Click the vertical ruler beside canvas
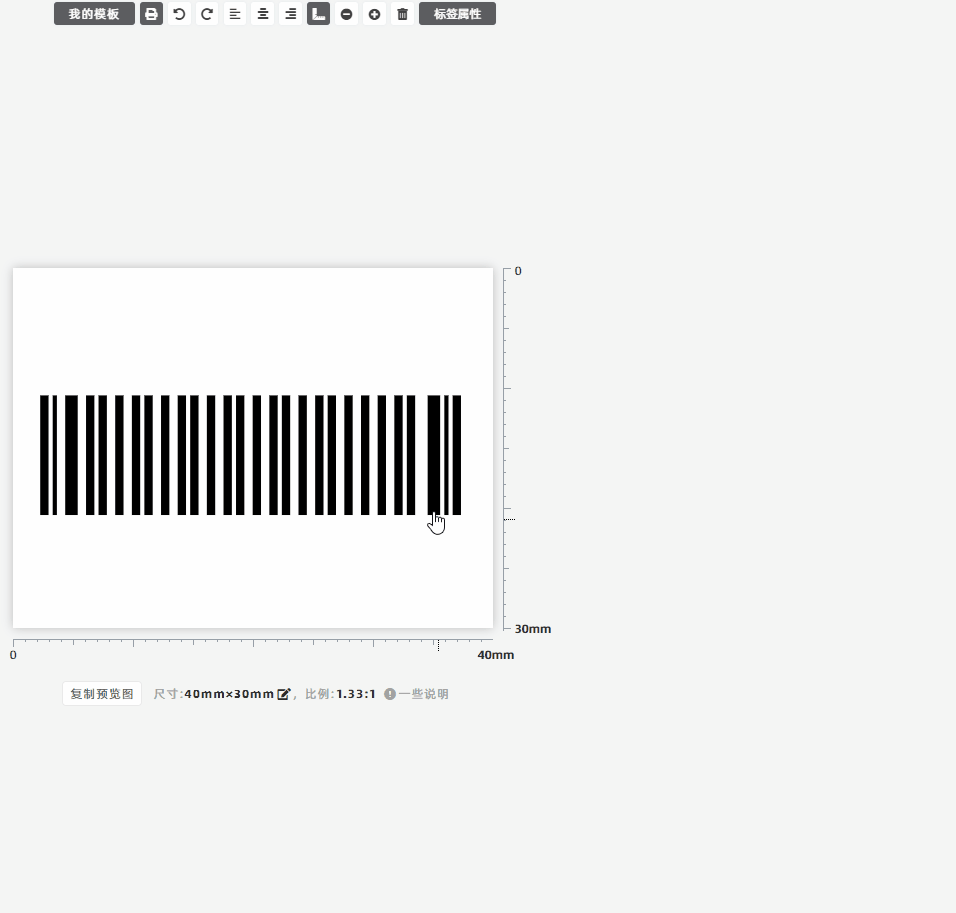This screenshot has width=956, height=913. pyautogui.click(x=507, y=449)
